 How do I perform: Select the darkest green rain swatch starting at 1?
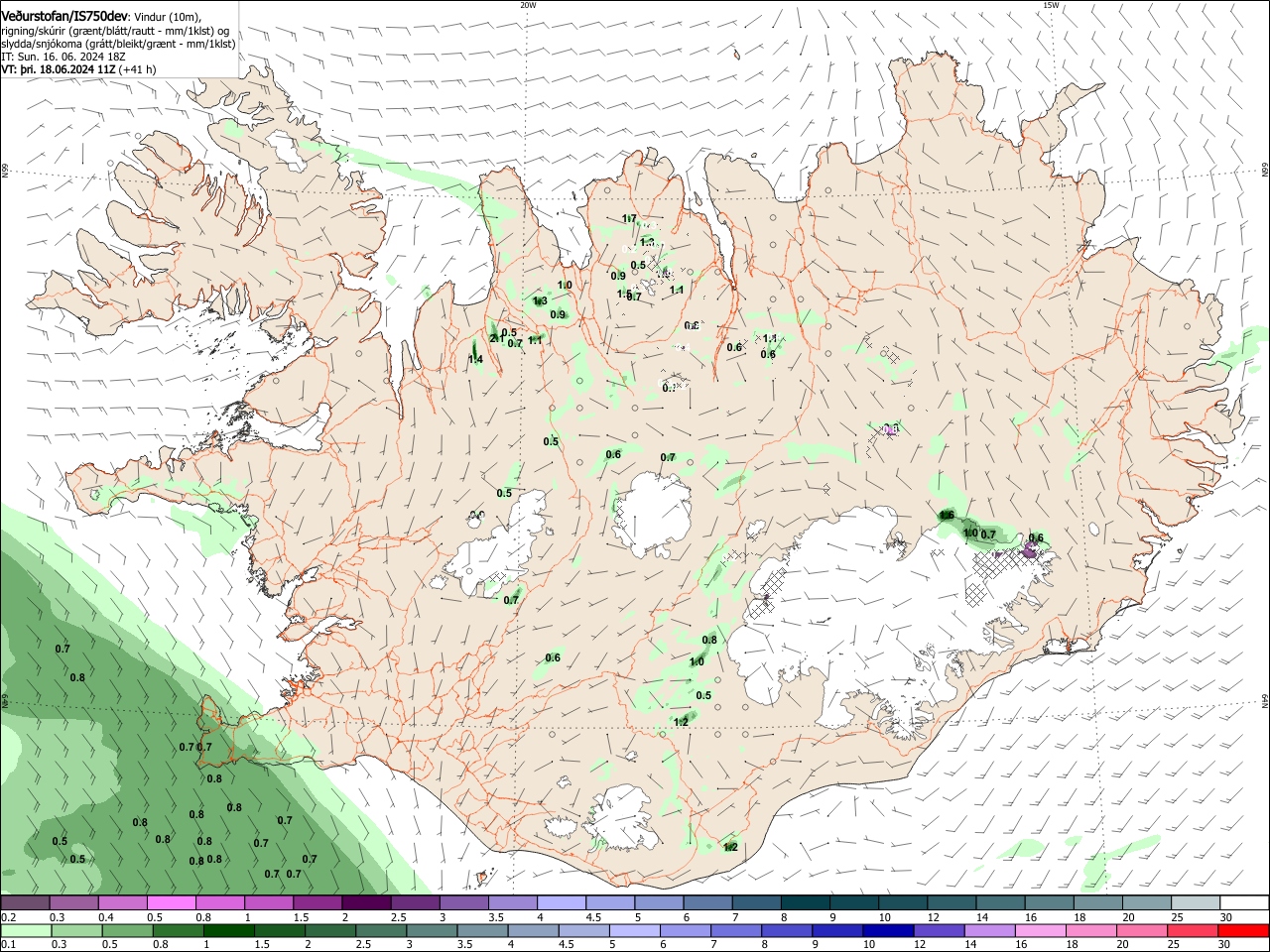coord(228,931)
